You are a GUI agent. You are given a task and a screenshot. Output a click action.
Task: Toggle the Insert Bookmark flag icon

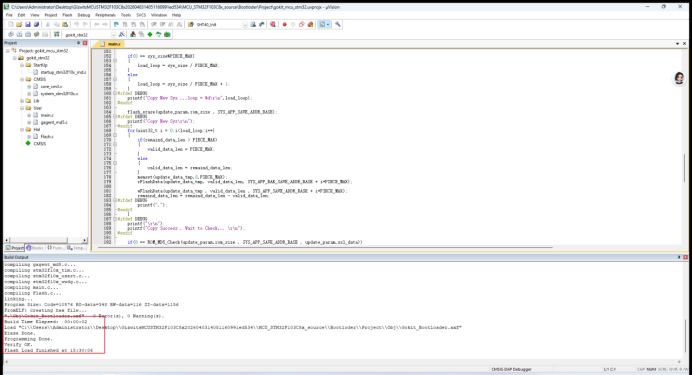pos(116,24)
